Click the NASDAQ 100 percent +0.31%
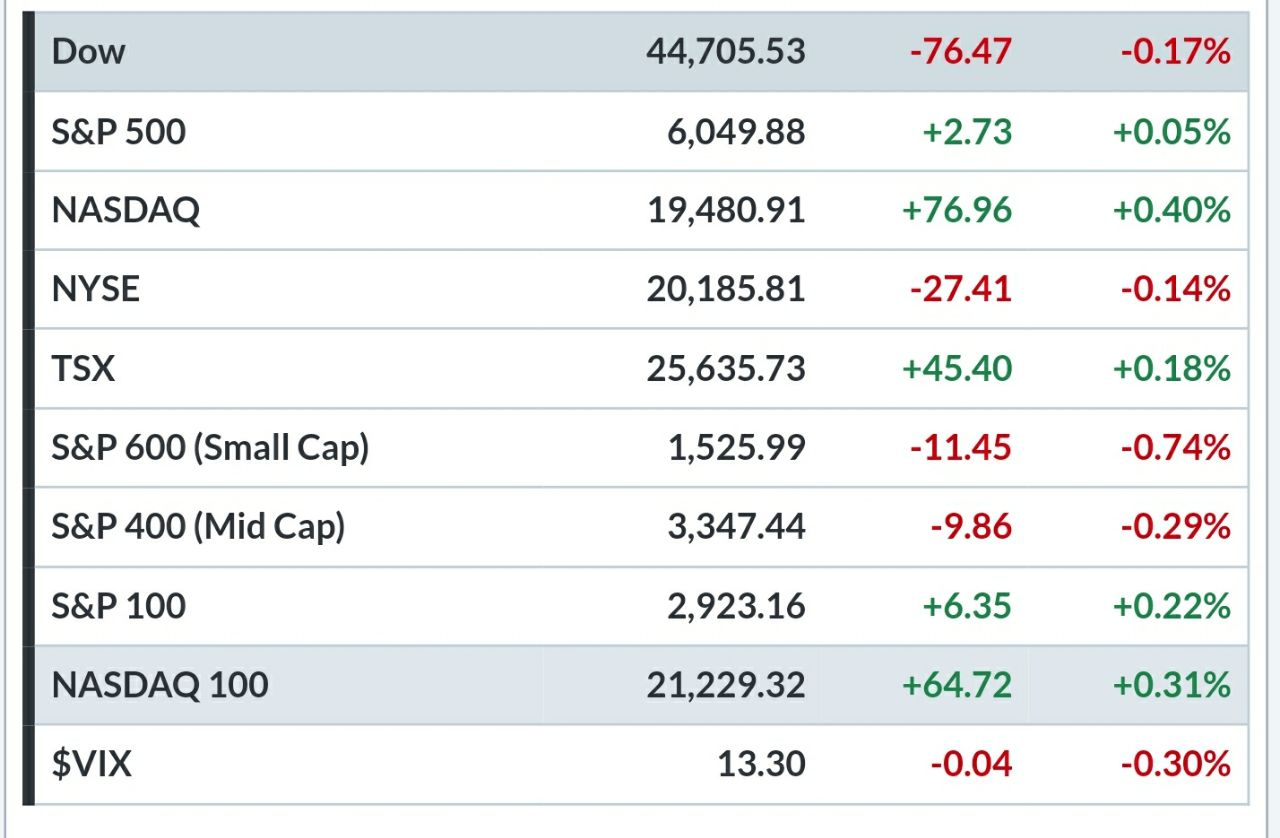The image size is (1280, 838). [x=1172, y=684]
